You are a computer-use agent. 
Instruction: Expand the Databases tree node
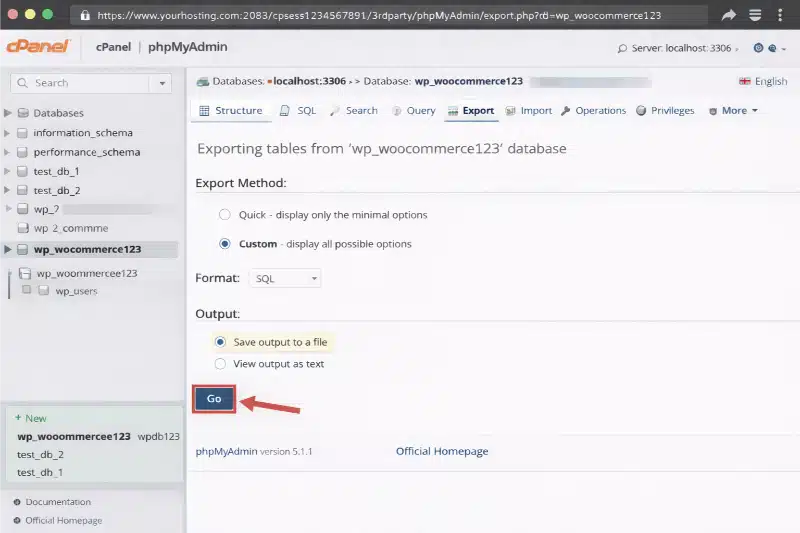(7, 113)
